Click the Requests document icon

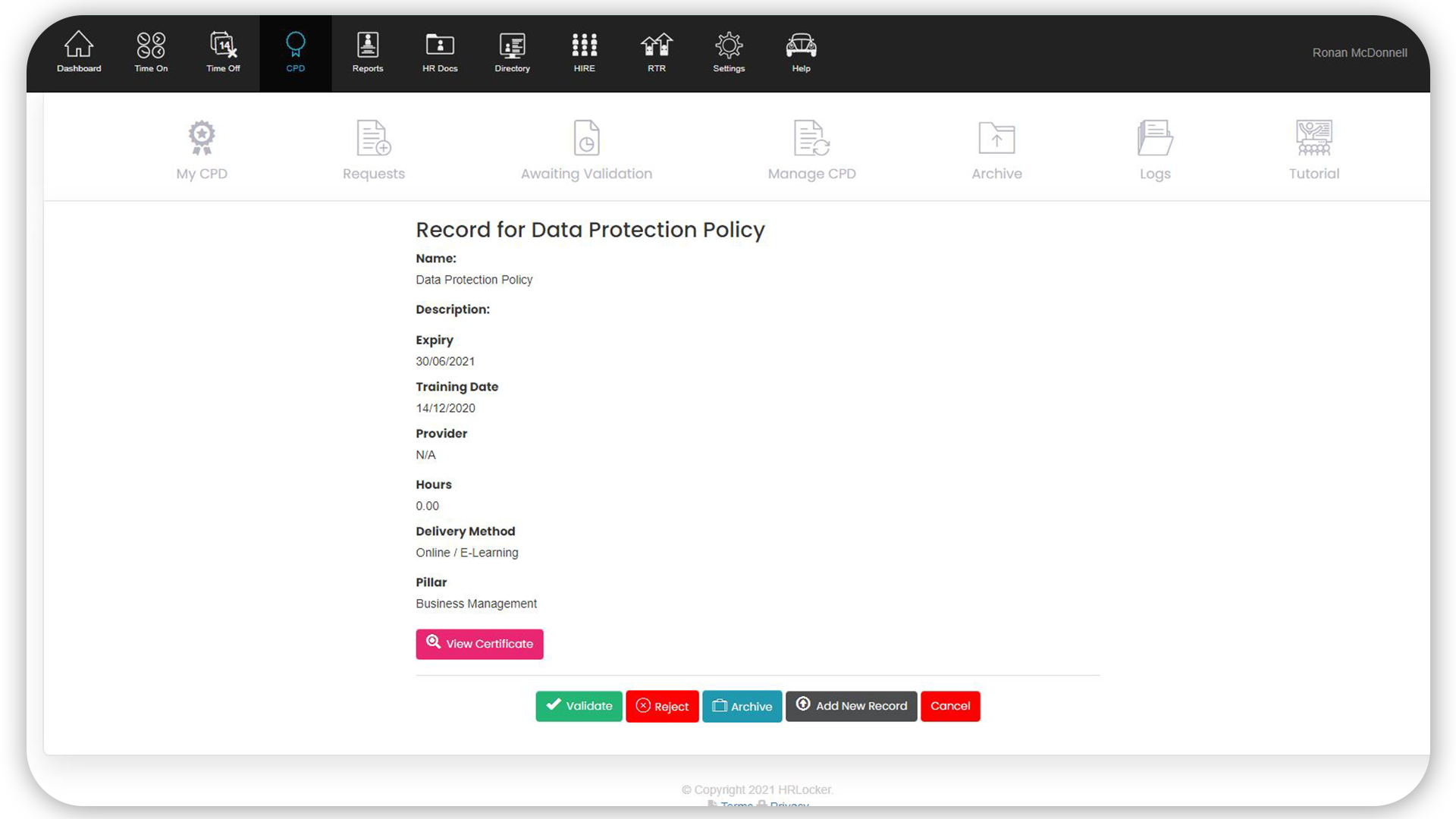coord(374,137)
